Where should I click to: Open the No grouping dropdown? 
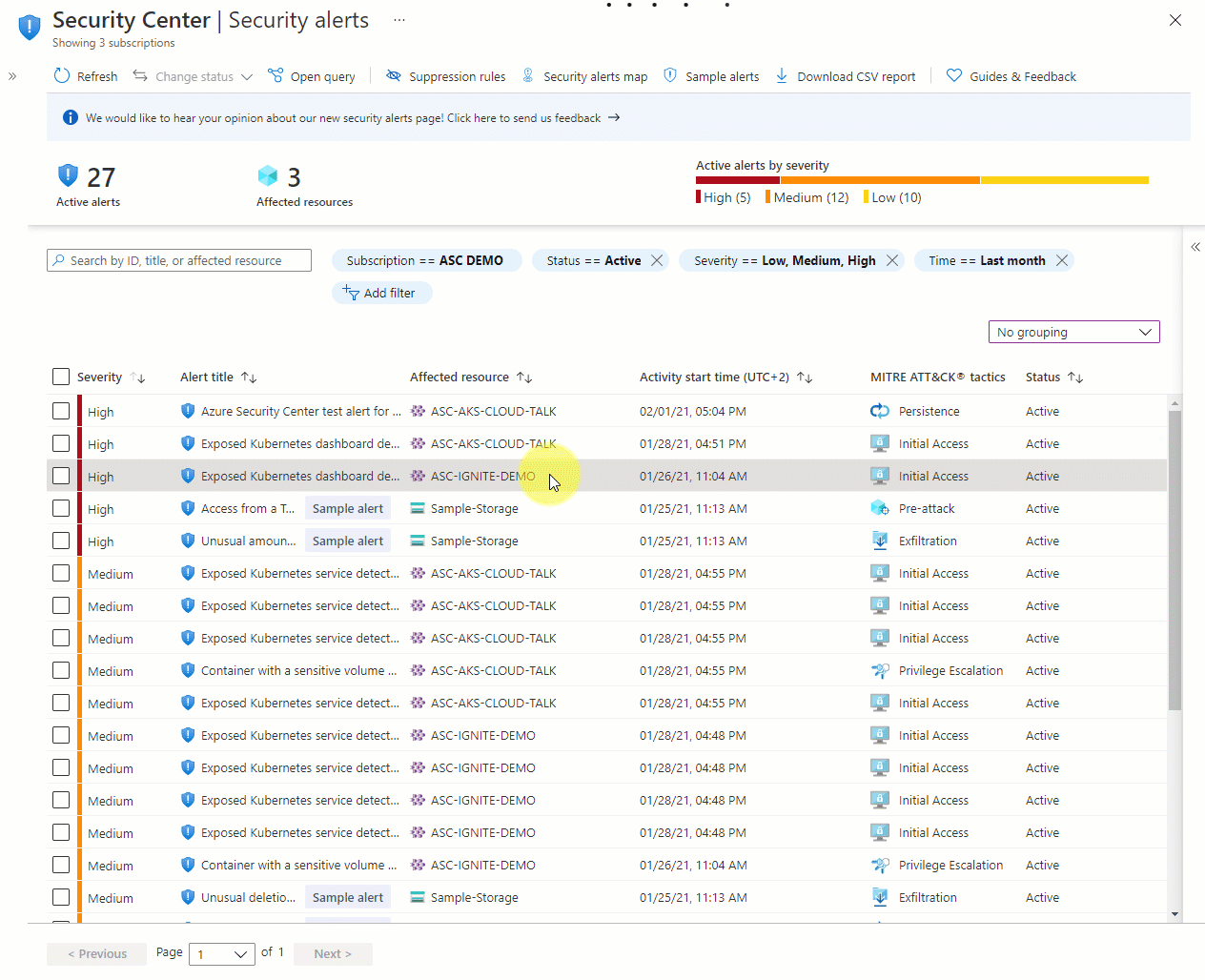coord(1073,332)
